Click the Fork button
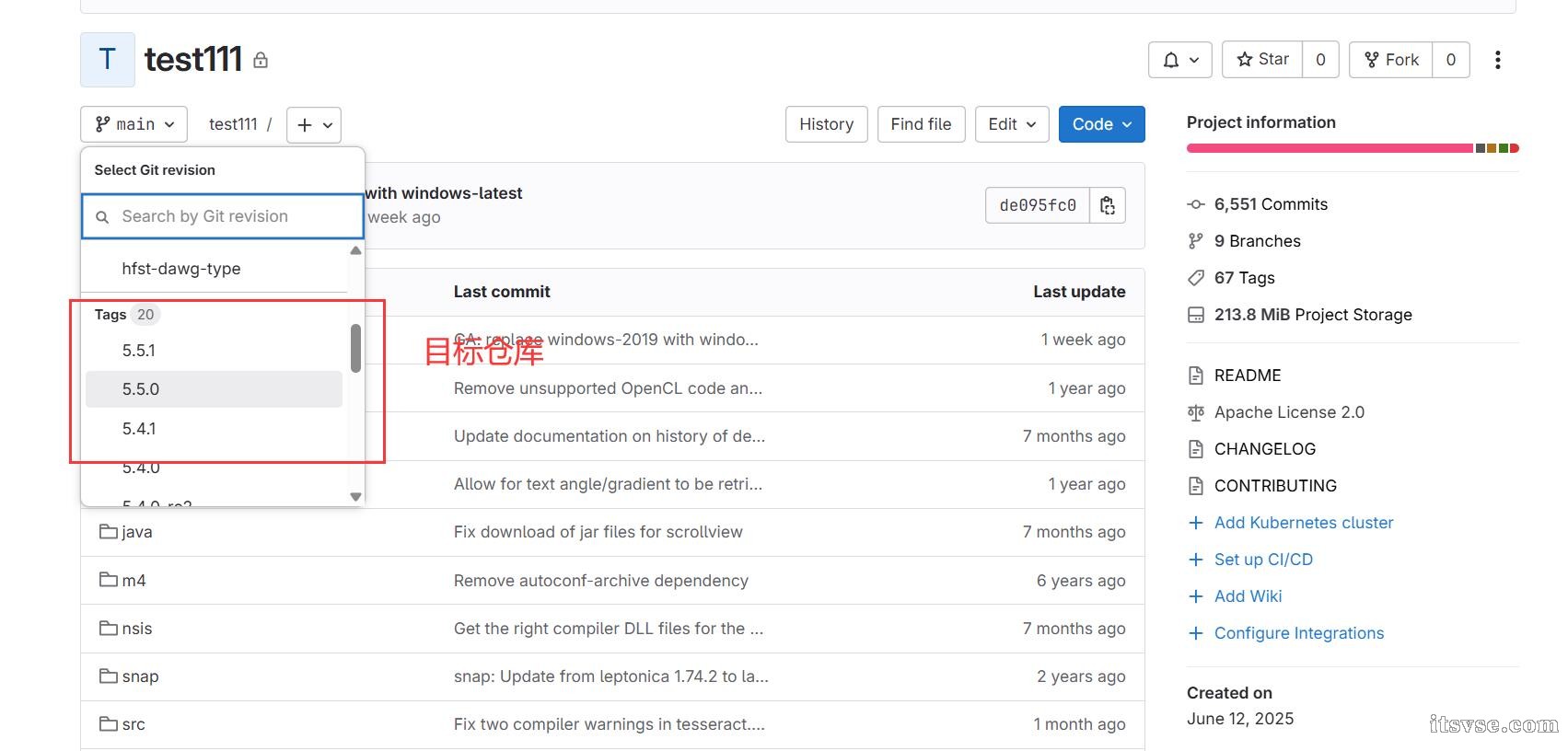 (1391, 60)
